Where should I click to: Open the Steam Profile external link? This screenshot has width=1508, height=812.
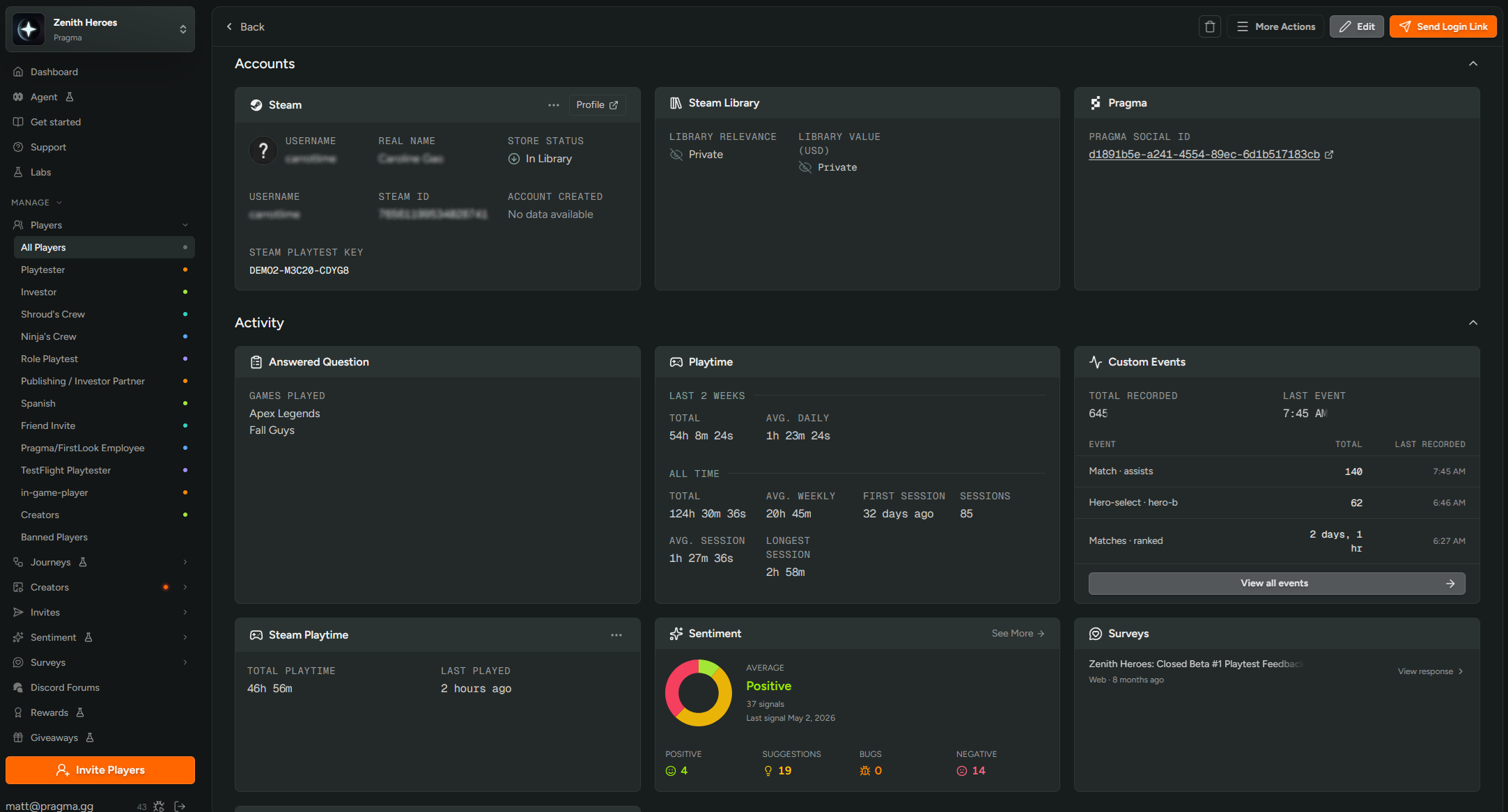pos(597,105)
